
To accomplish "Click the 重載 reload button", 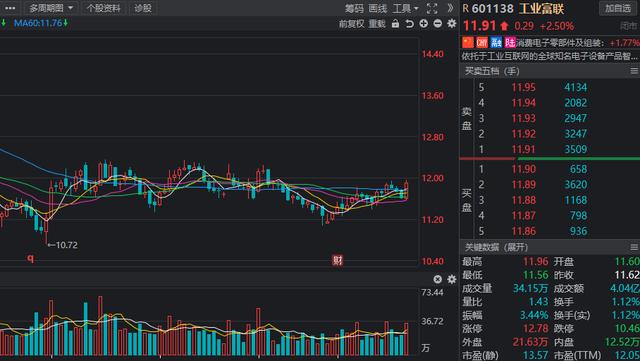I will pos(377,24).
